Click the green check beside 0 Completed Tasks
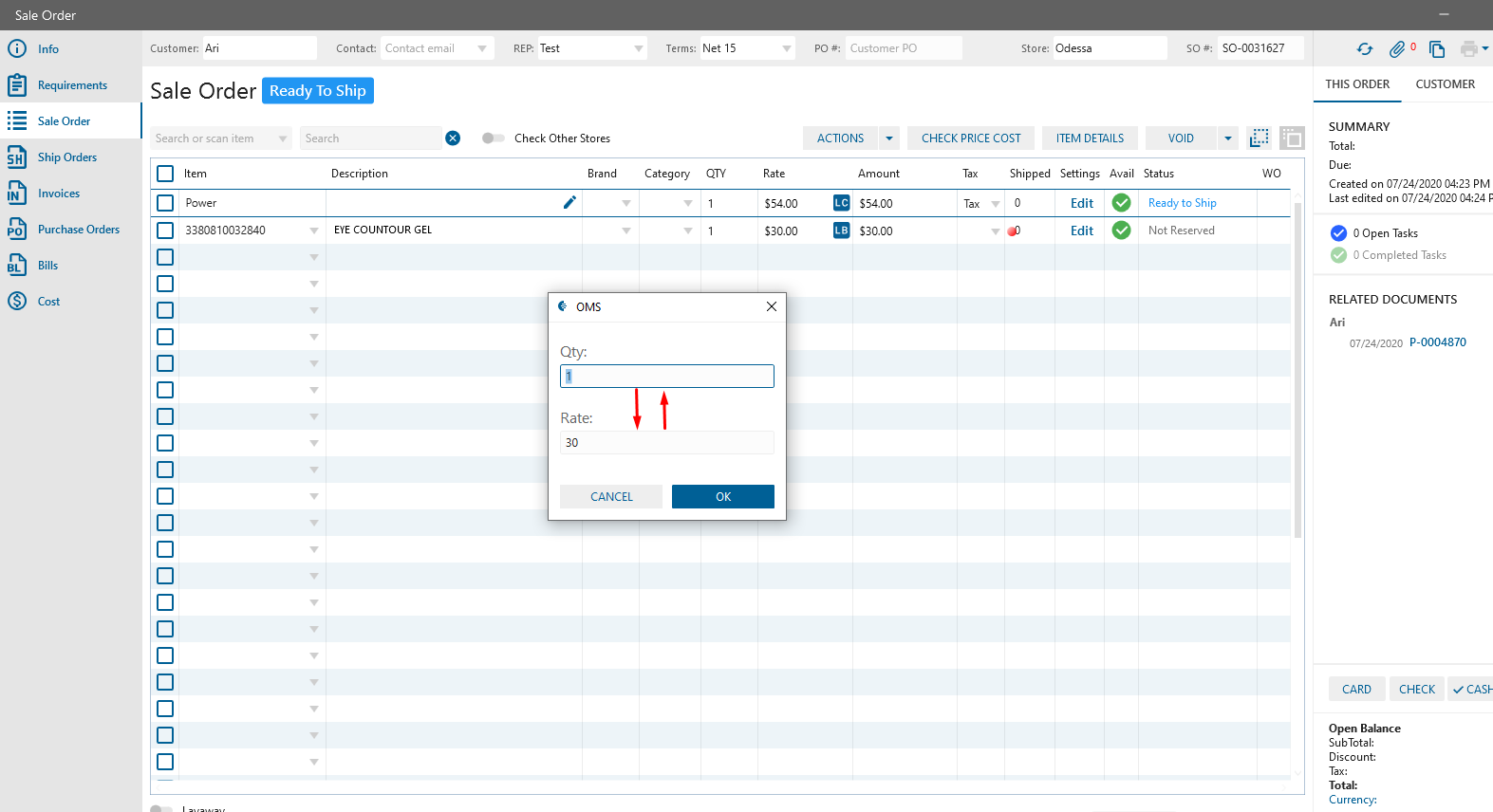 pyautogui.click(x=1338, y=255)
